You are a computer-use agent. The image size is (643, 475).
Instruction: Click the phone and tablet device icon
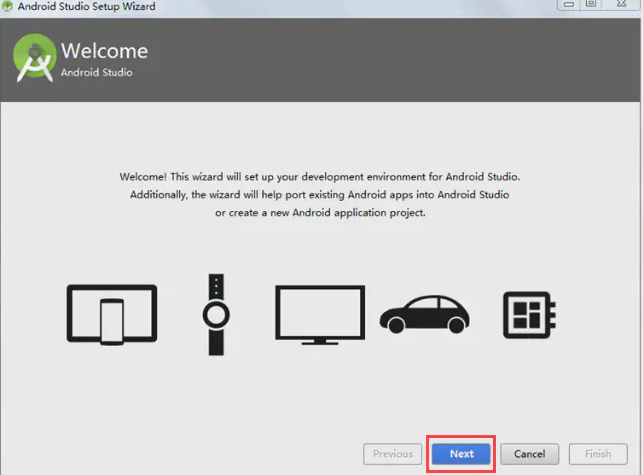tap(112, 315)
